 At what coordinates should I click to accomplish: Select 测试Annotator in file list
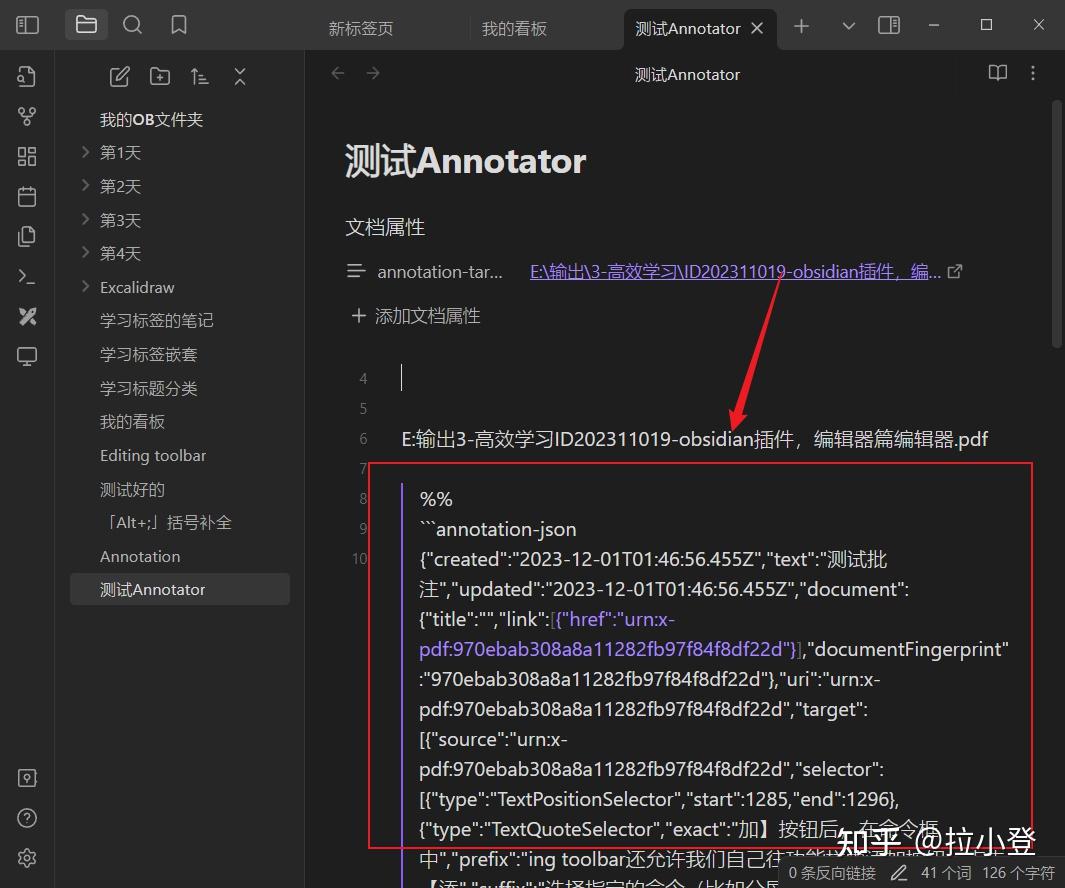(x=180, y=589)
